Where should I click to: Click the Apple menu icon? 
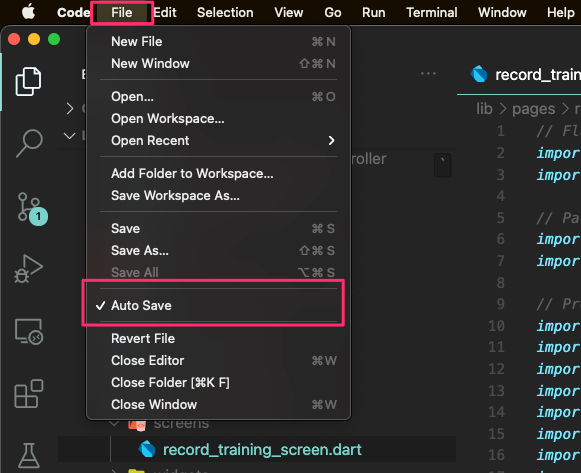pos(28,12)
